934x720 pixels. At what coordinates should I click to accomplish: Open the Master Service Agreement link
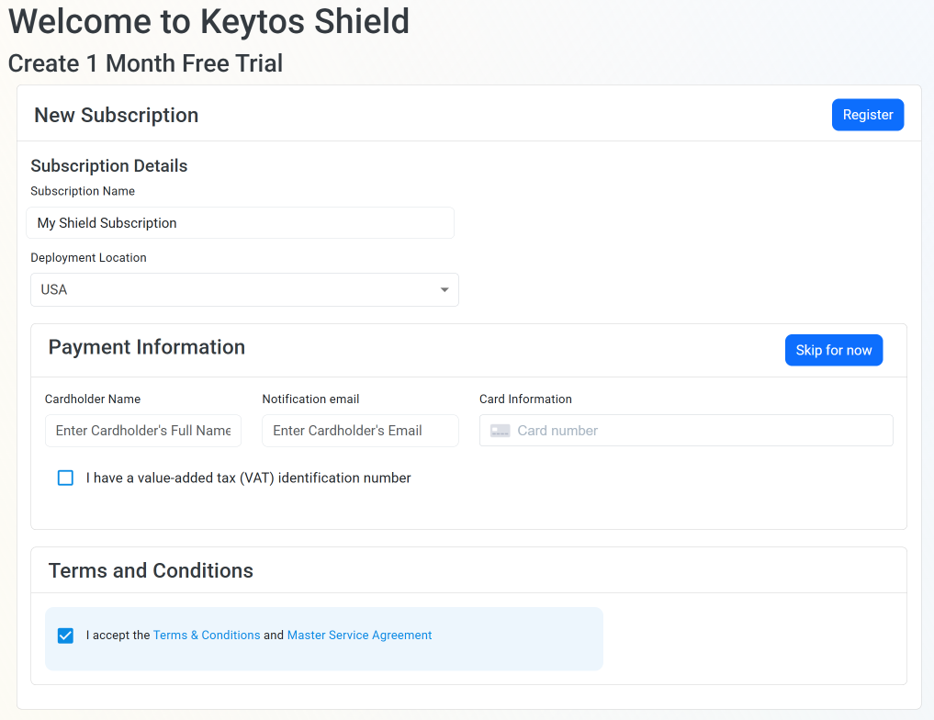click(359, 635)
